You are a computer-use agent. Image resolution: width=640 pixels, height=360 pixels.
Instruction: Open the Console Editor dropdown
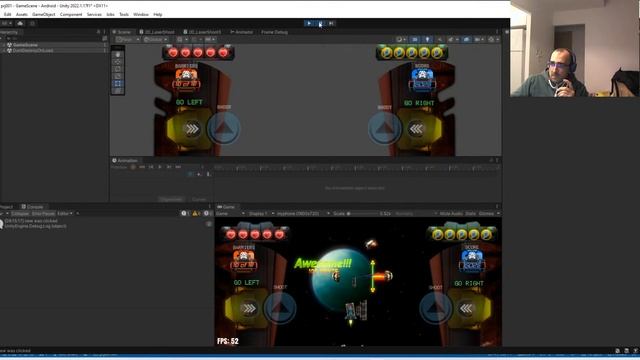(x=65, y=213)
